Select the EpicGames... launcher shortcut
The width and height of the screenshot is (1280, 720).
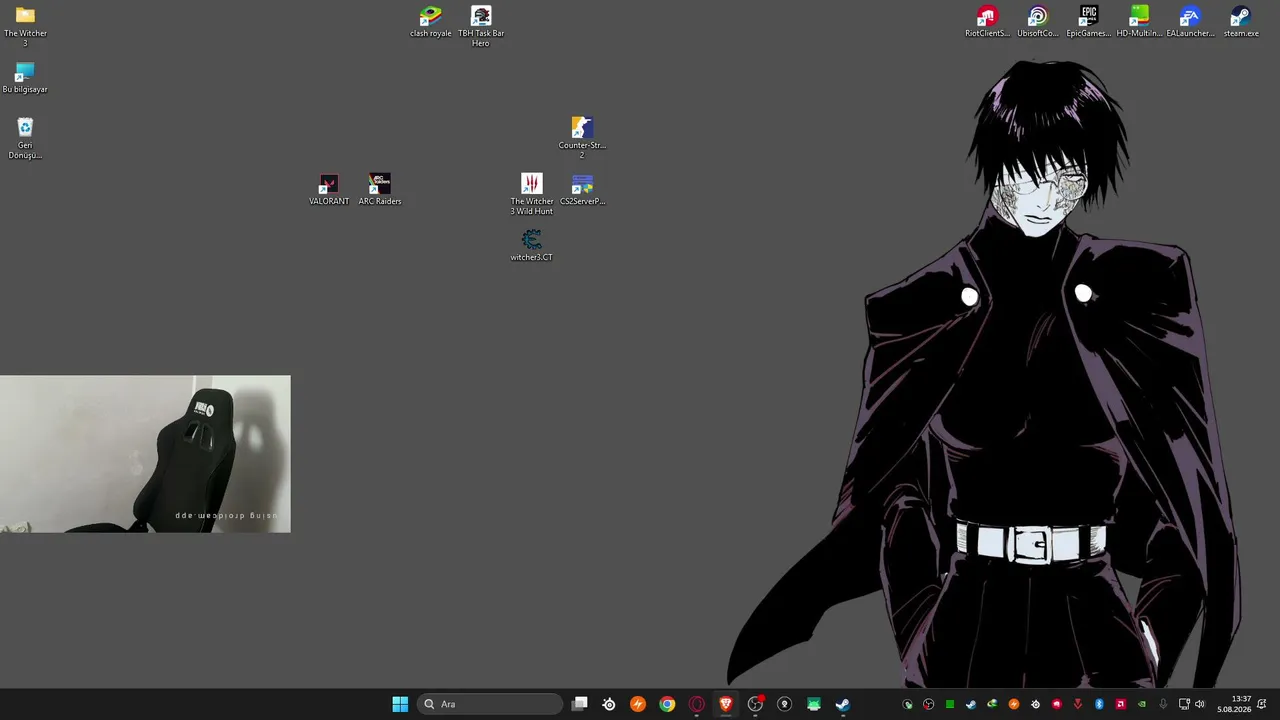click(x=1089, y=22)
